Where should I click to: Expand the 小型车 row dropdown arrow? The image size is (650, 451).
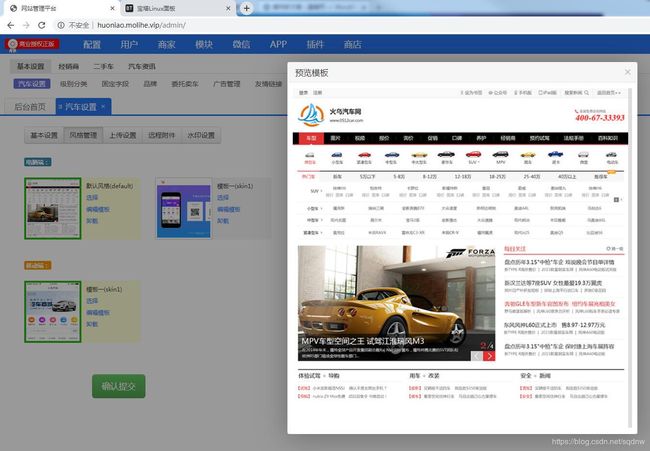pos(321,209)
